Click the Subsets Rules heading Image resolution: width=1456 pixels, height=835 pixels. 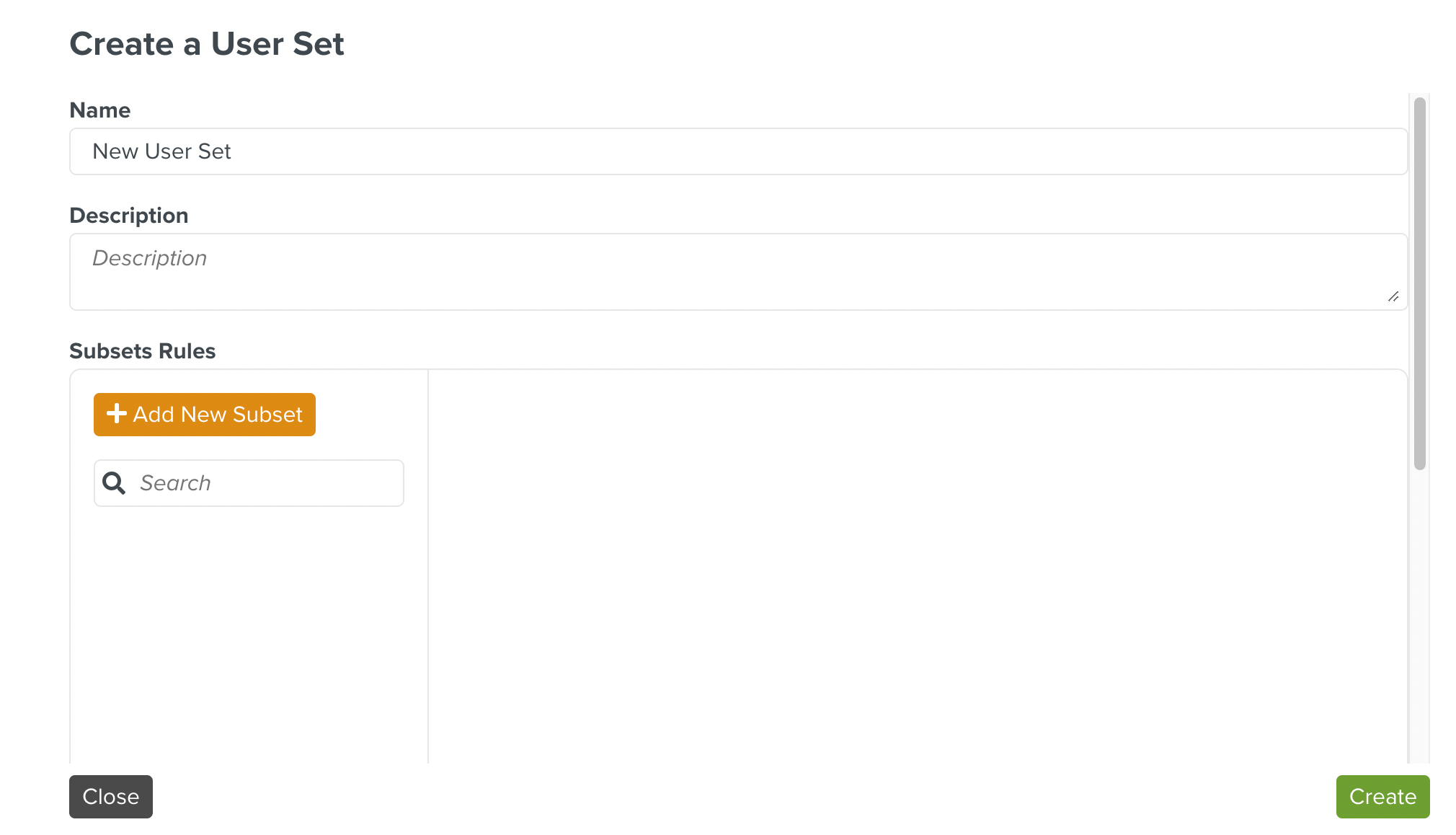(142, 351)
